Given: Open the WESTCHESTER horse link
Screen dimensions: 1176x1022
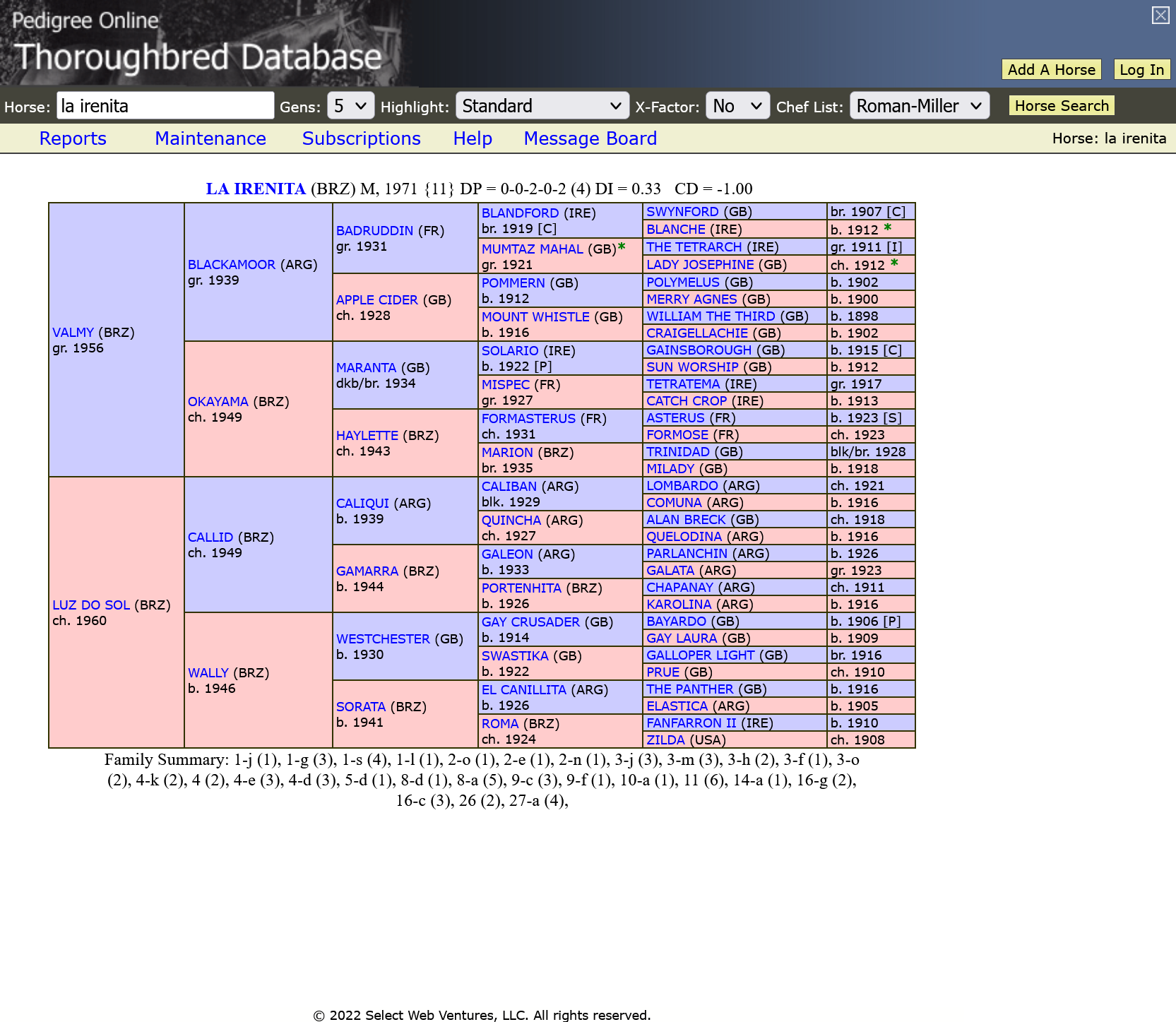Looking at the screenshot, I should (382, 638).
